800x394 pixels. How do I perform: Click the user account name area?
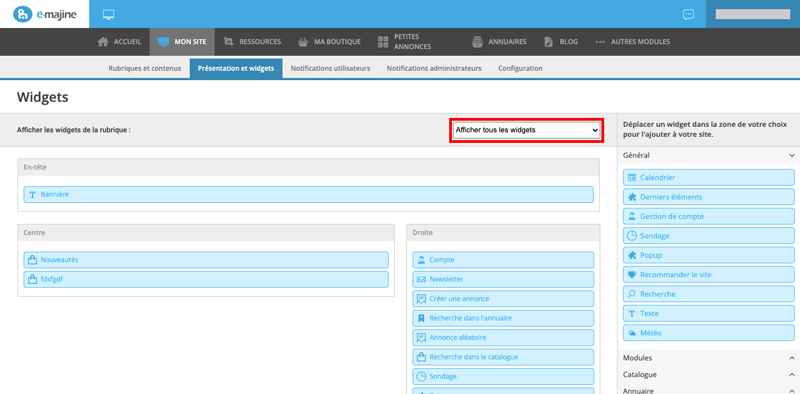753,14
